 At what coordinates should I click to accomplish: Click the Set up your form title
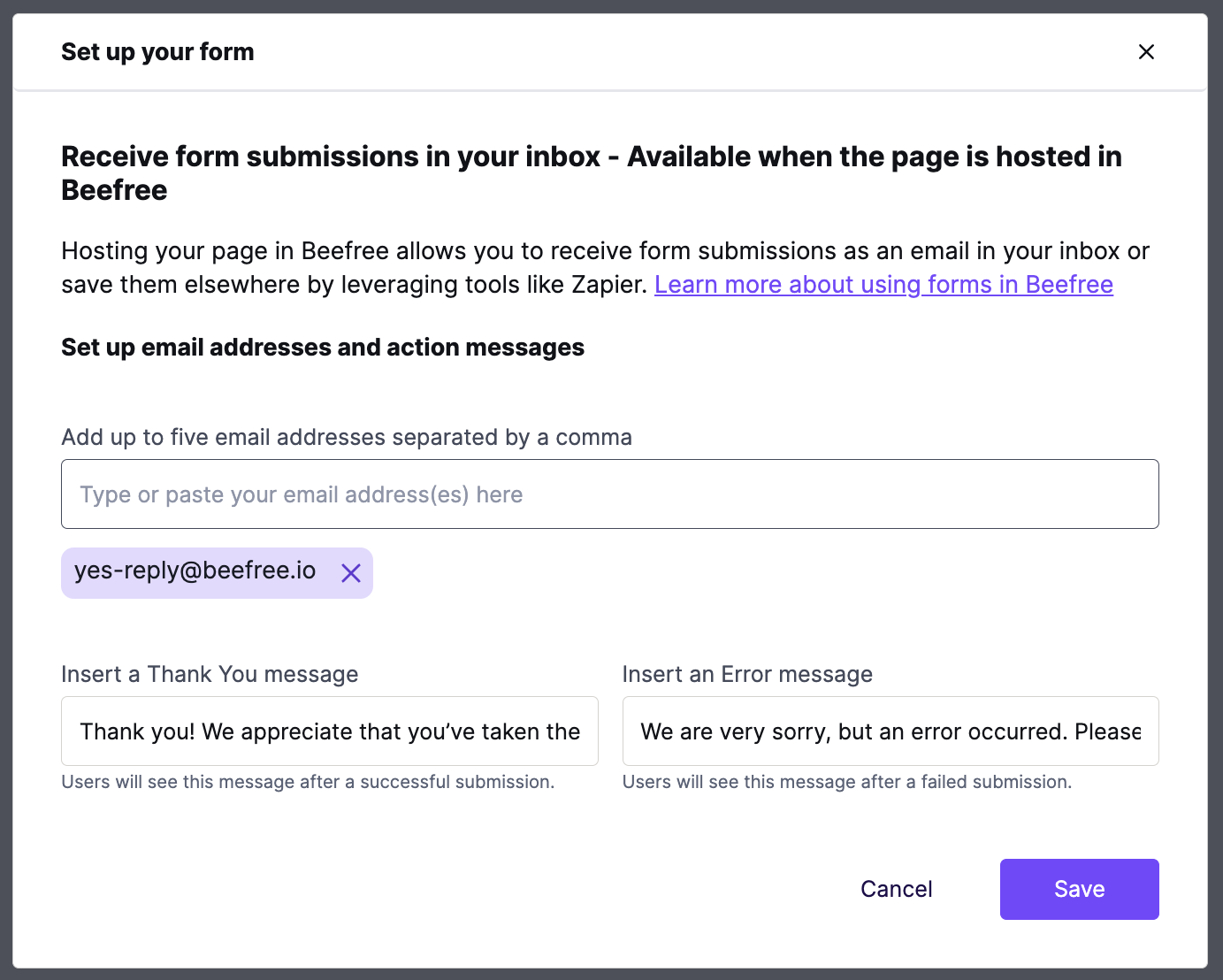click(x=157, y=52)
